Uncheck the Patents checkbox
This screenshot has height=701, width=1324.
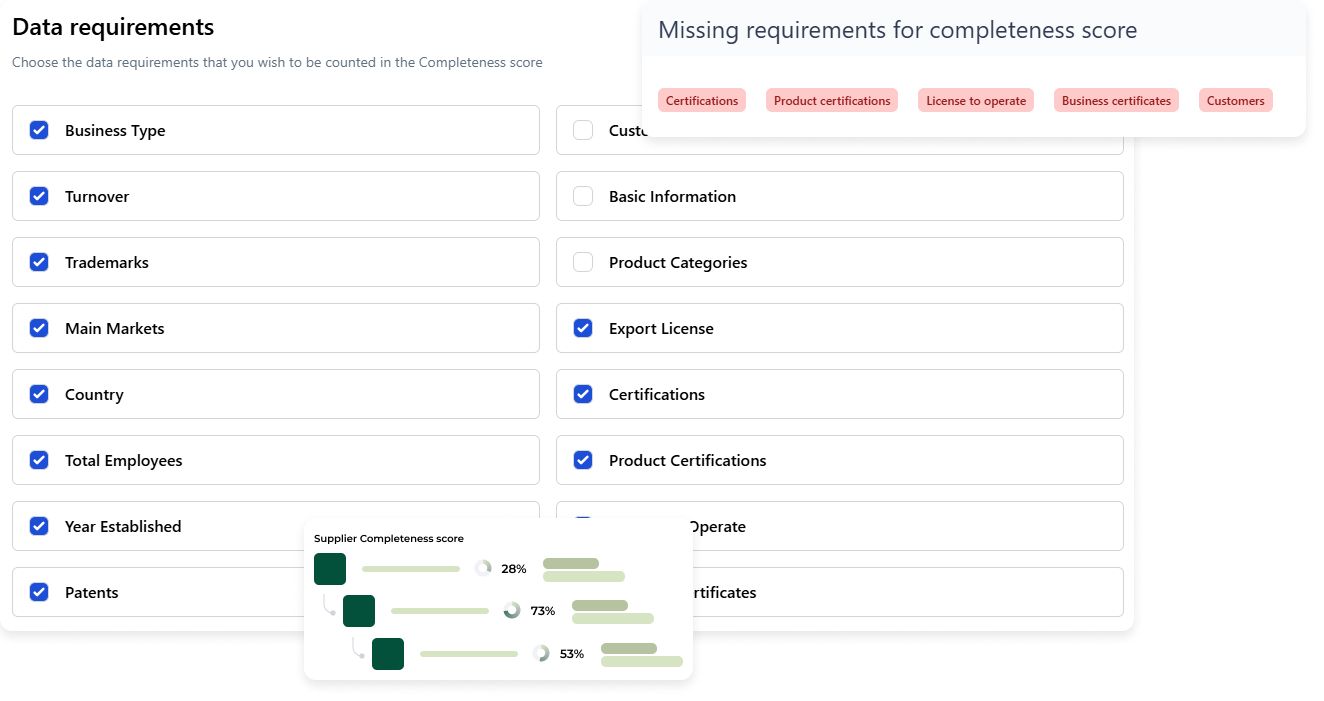click(39, 592)
